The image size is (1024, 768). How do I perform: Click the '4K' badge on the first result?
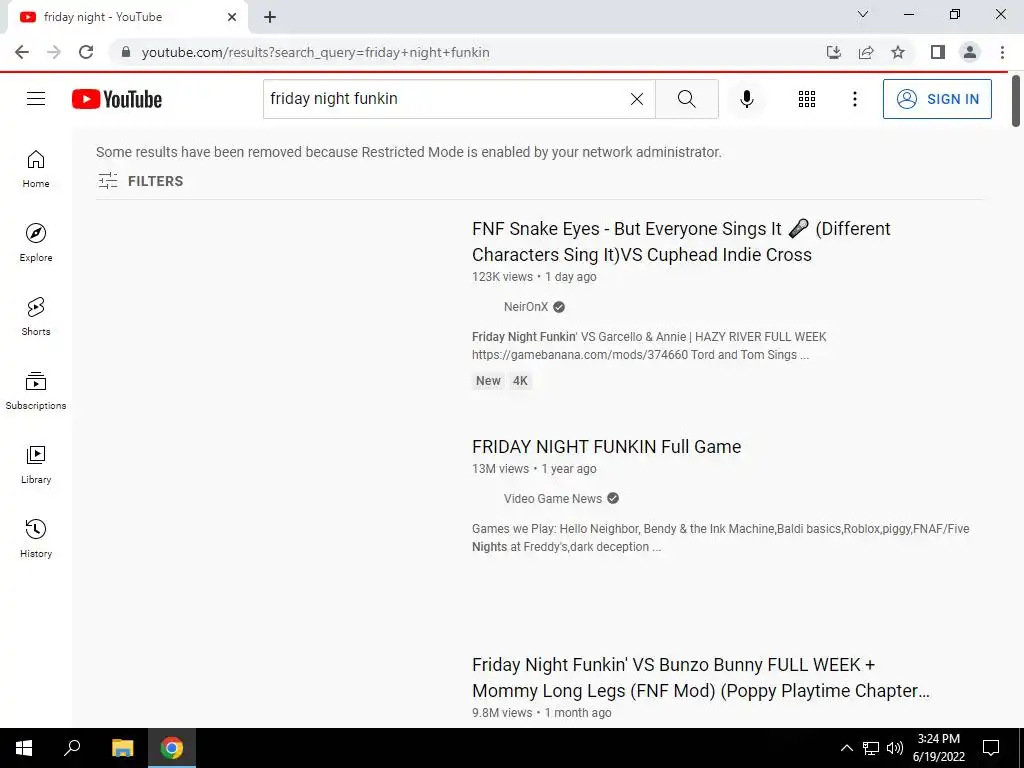tap(520, 381)
